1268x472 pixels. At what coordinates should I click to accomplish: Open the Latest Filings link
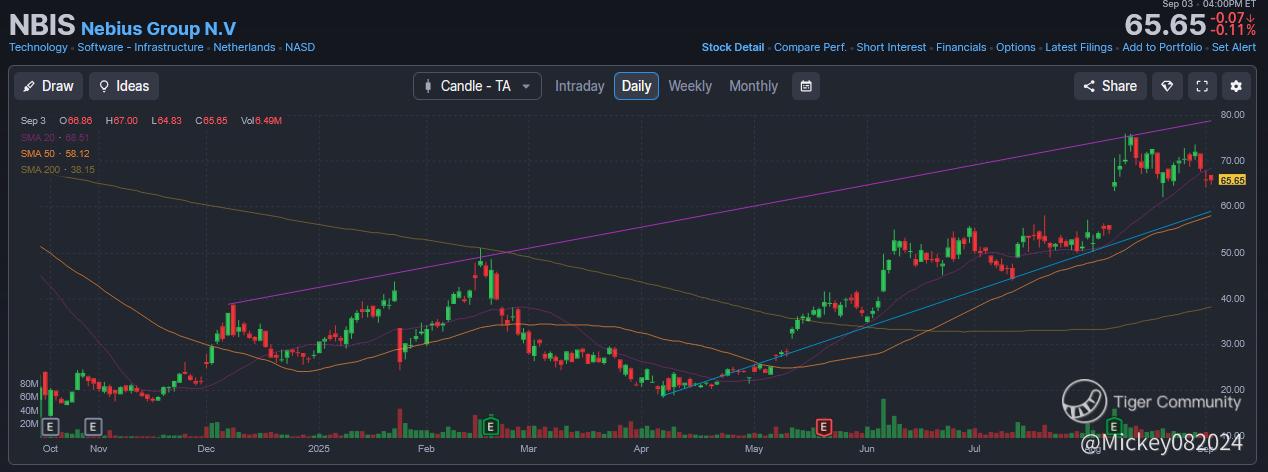click(1079, 47)
